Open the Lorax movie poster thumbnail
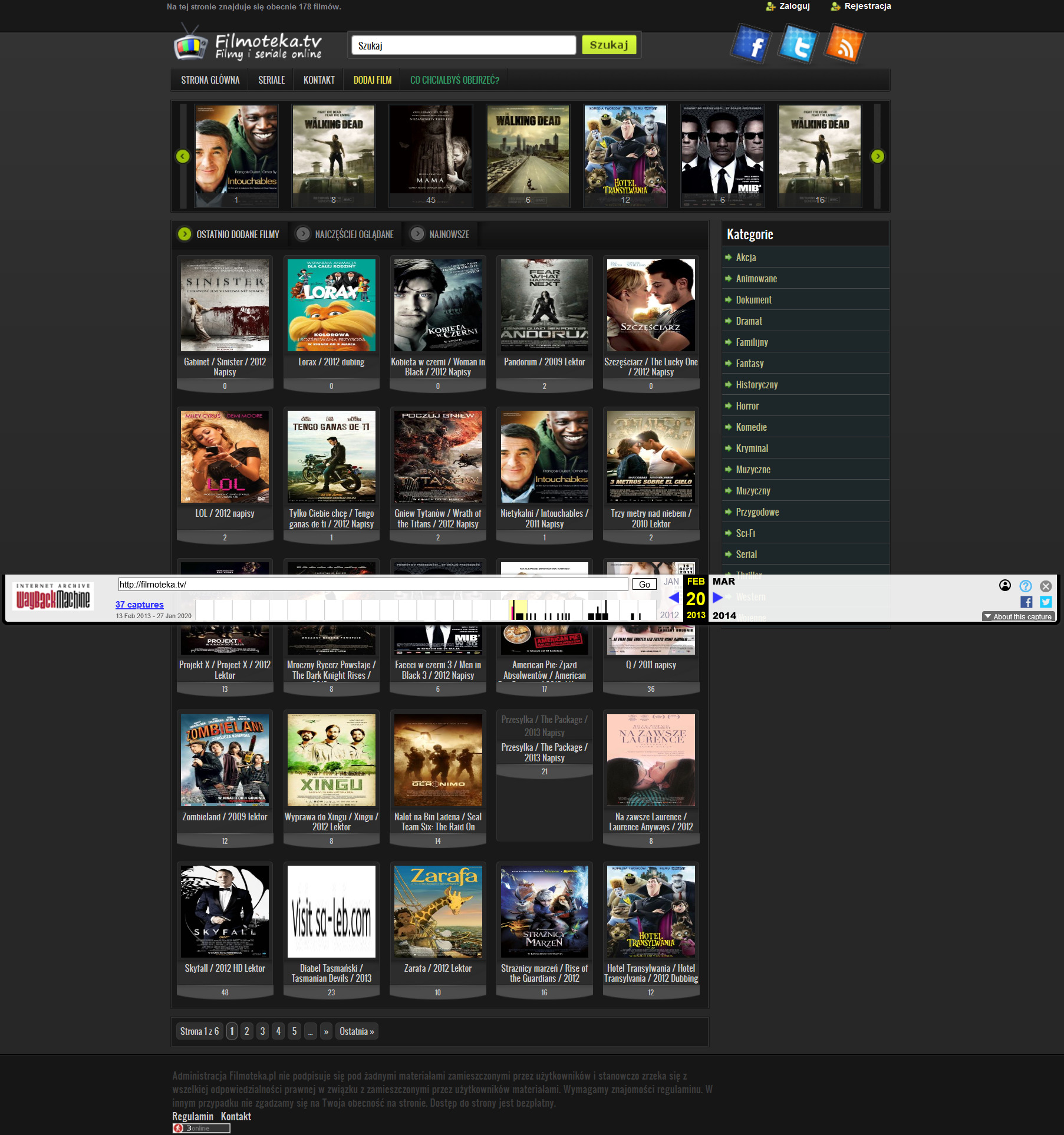Image resolution: width=1064 pixels, height=1135 pixels. [331, 305]
